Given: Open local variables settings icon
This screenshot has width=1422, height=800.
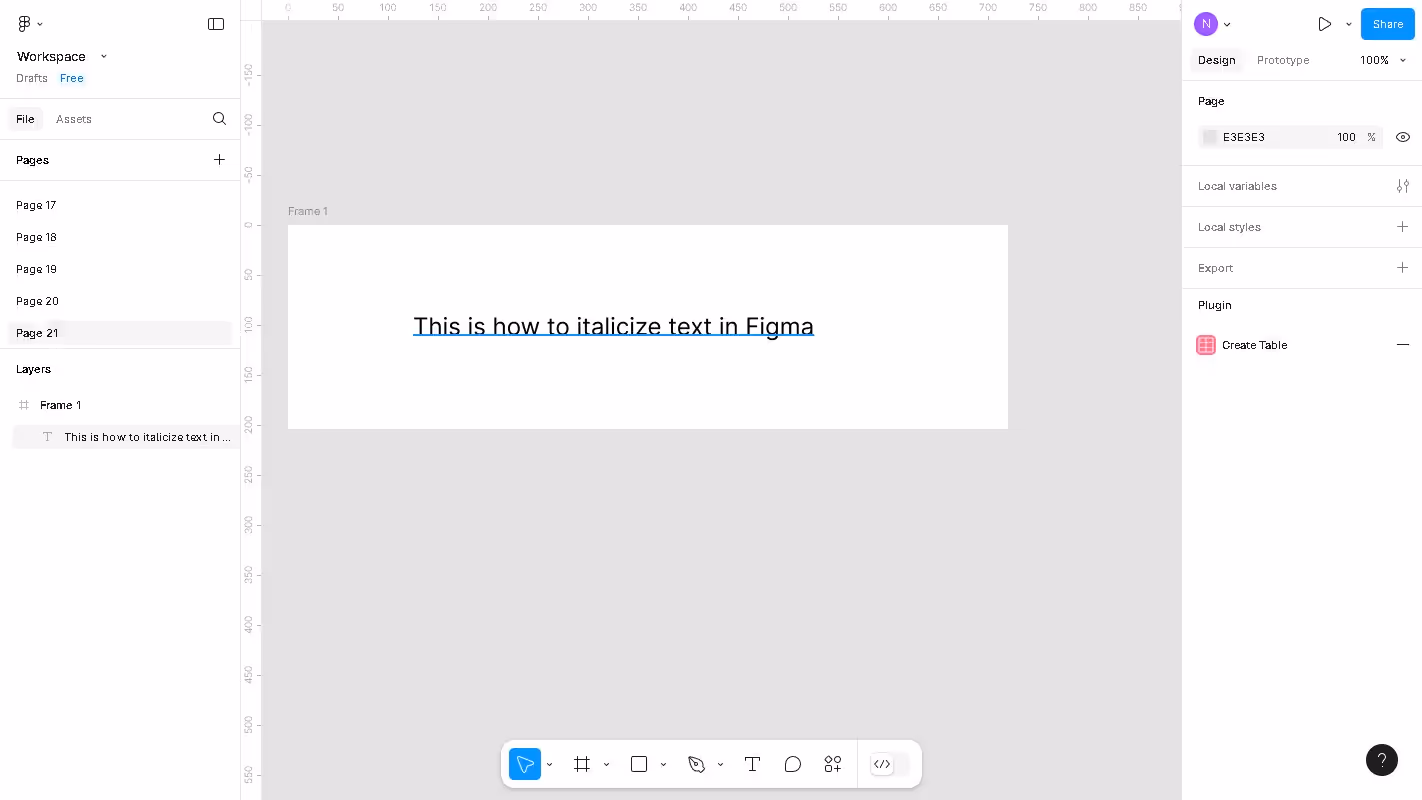Looking at the screenshot, I should [1403, 186].
